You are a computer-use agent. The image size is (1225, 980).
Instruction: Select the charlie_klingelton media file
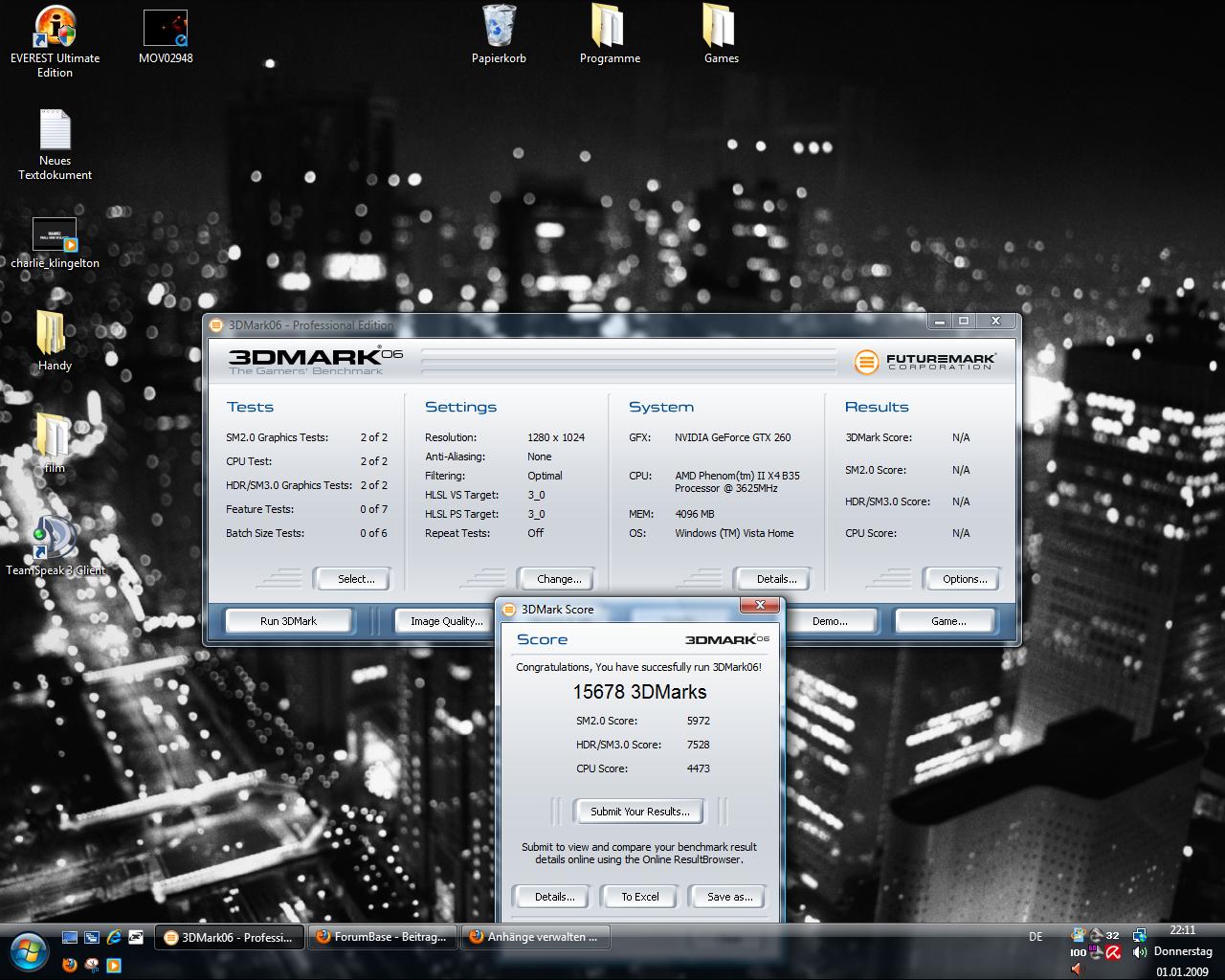(55, 243)
